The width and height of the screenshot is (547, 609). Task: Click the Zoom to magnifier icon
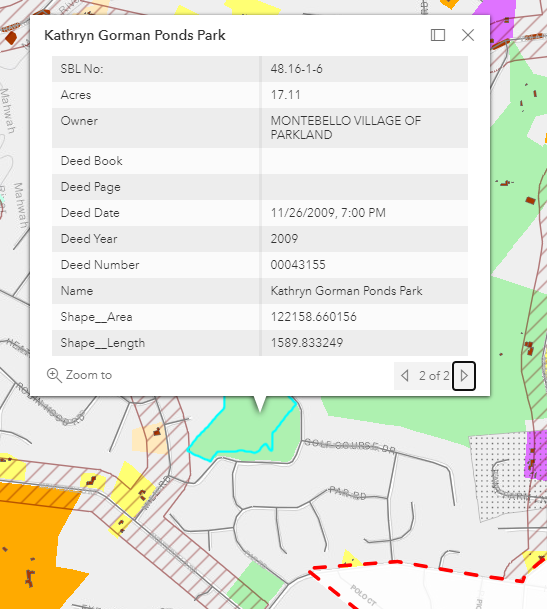pos(54,375)
